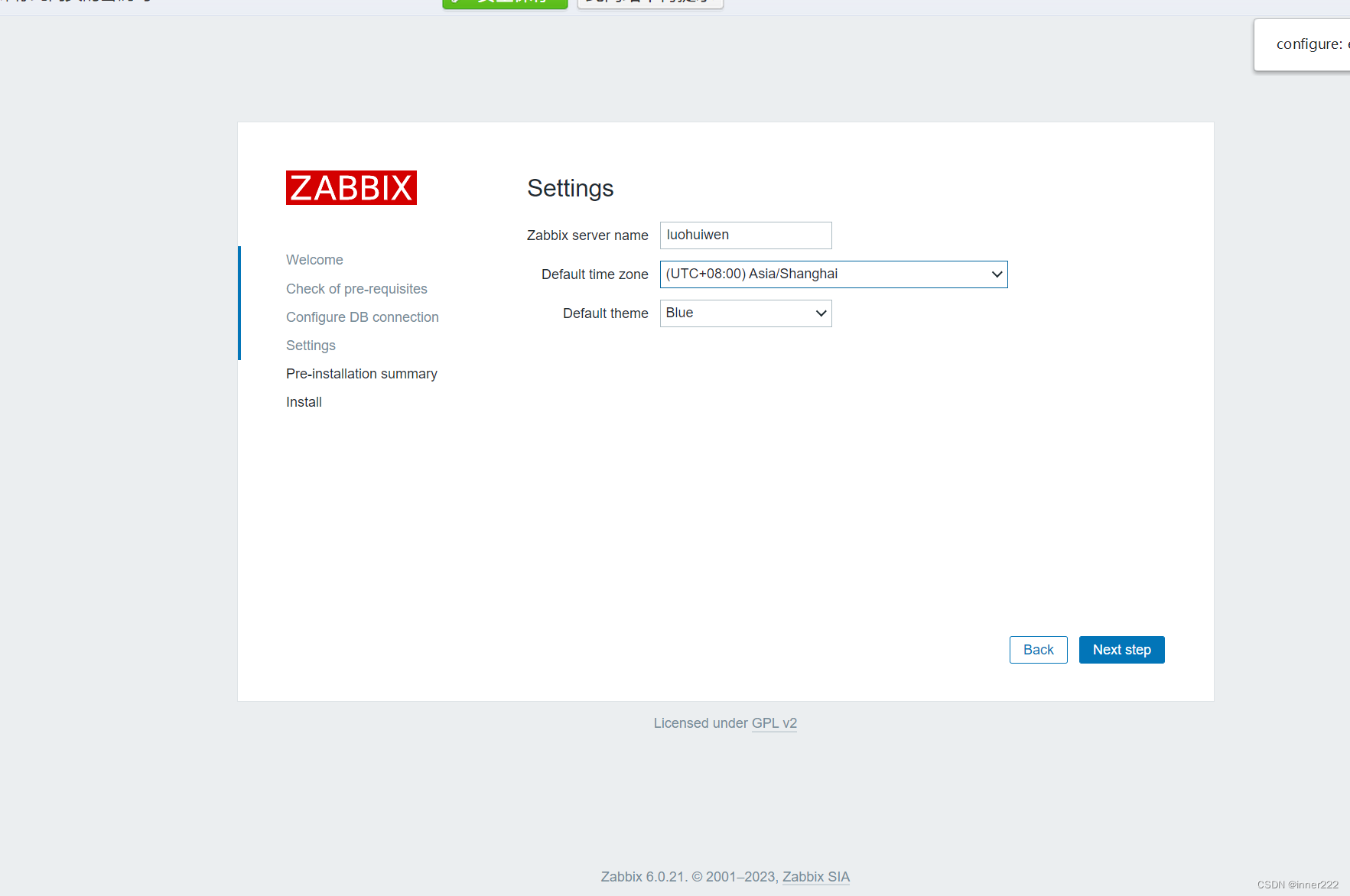Viewport: 1350px width, 896px height.
Task: Open the Default time zone dropdown
Action: point(834,274)
